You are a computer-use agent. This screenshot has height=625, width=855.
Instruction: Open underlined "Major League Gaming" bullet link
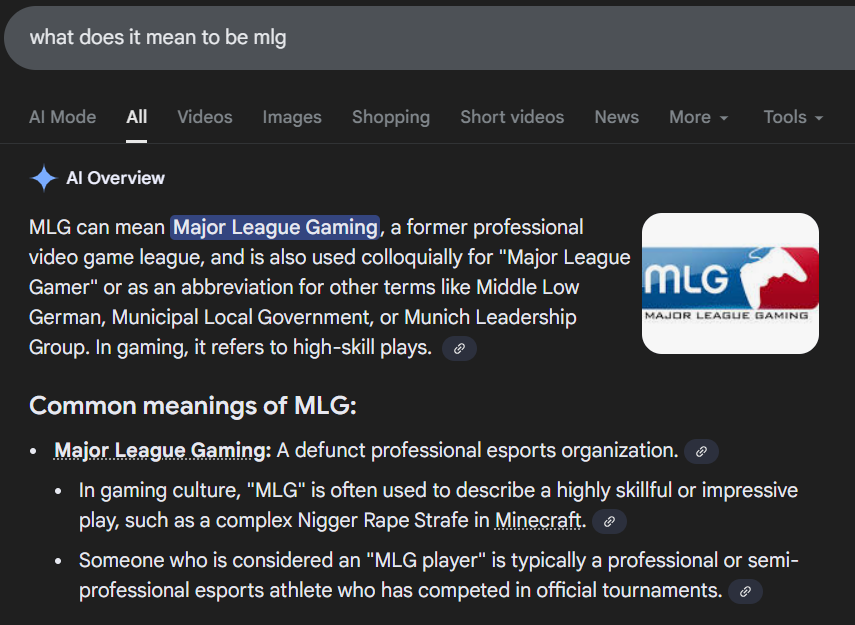coord(162,450)
